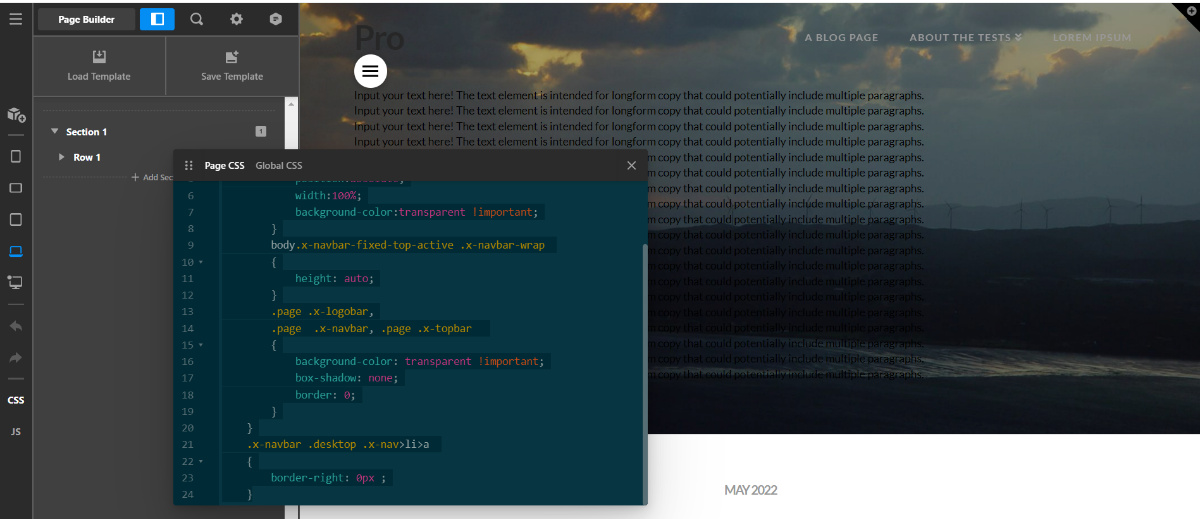Screen dimensions: 1200x519
Task: Click the Load Template button
Action: (x=99, y=66)
